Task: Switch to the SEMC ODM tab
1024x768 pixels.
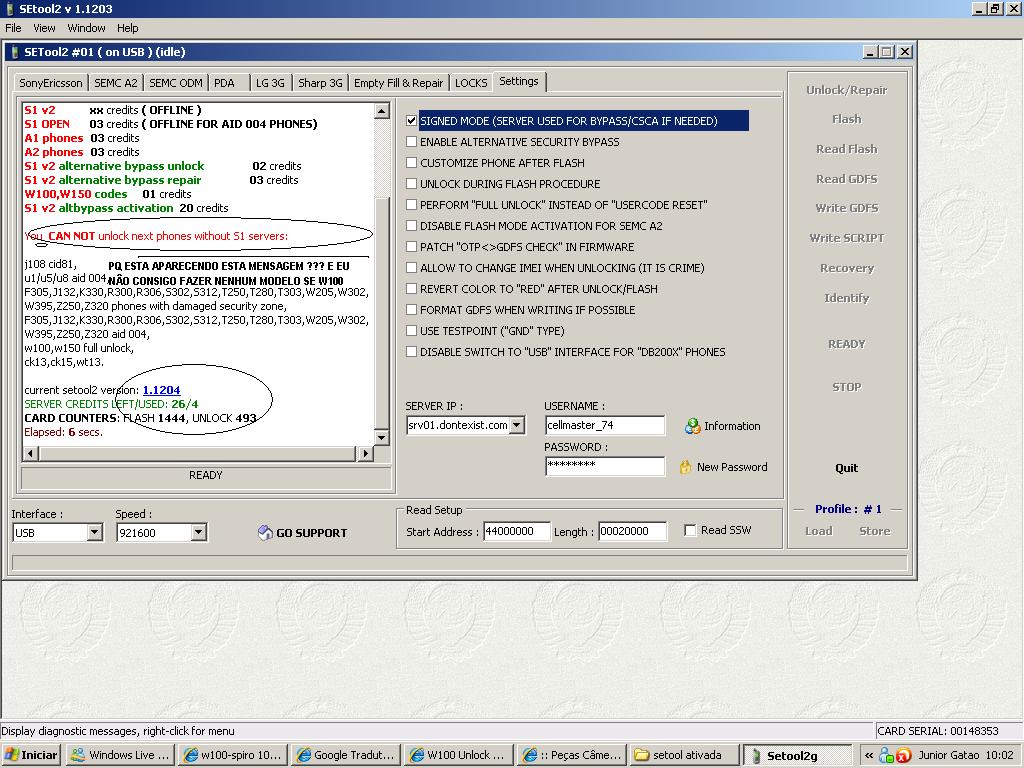Action: point(176,83)
